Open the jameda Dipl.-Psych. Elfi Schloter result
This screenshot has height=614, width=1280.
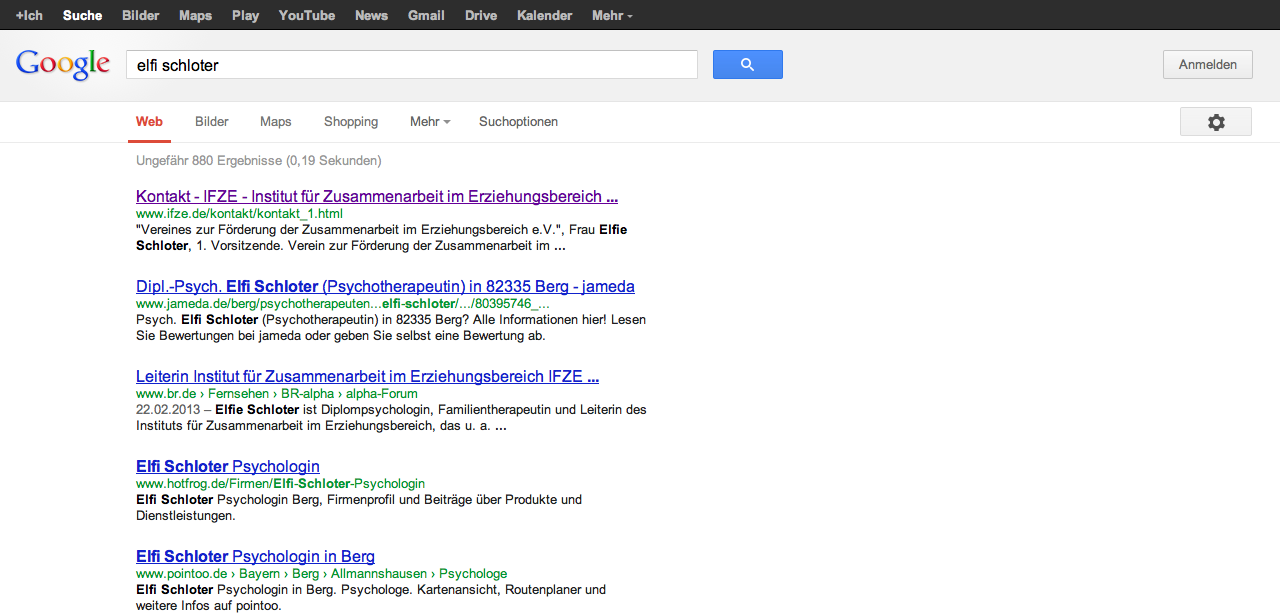[x=385, y=286]
